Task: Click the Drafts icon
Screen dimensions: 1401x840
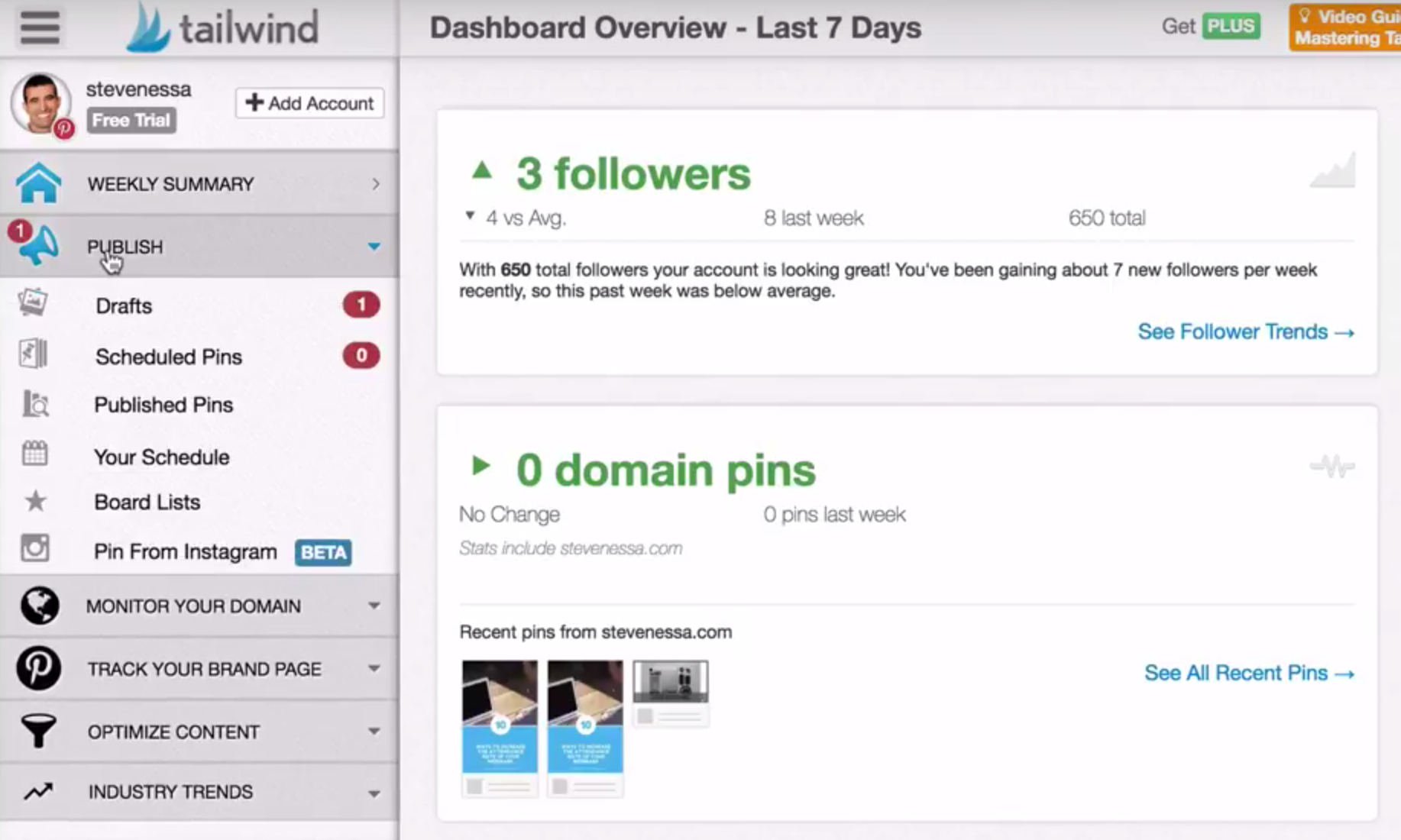Action: (x=34, y=303)
